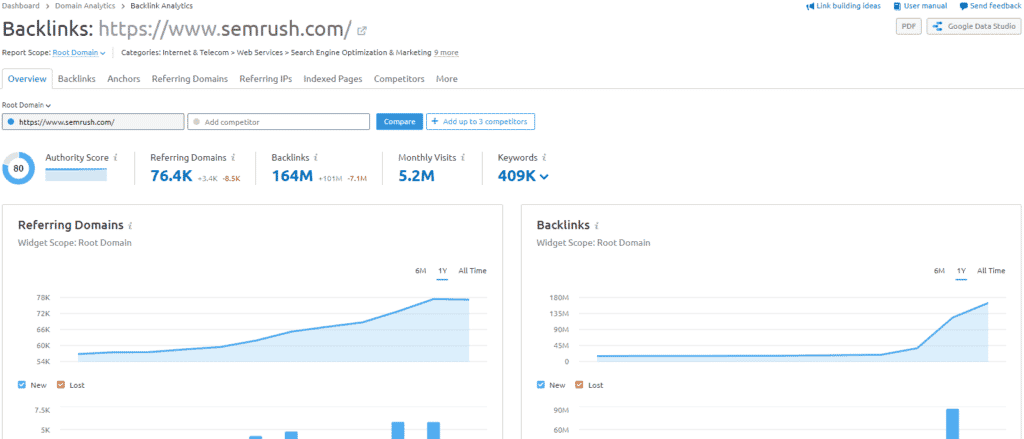Image resolution: width=1024 pixels, height=439 pixels.
Task: Open the Anchors tab
Action: click(x=123, y=78)
